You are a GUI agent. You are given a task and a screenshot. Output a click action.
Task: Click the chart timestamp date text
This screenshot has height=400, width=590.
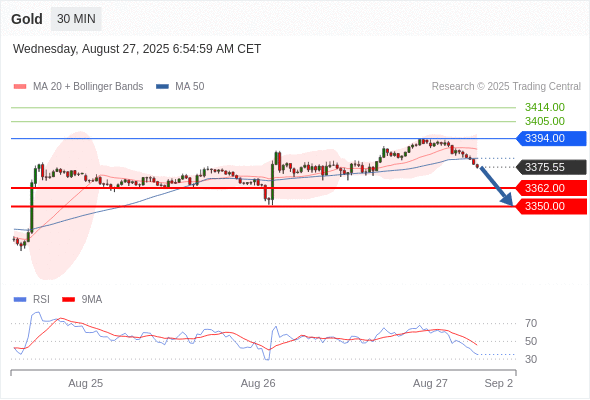137,49
